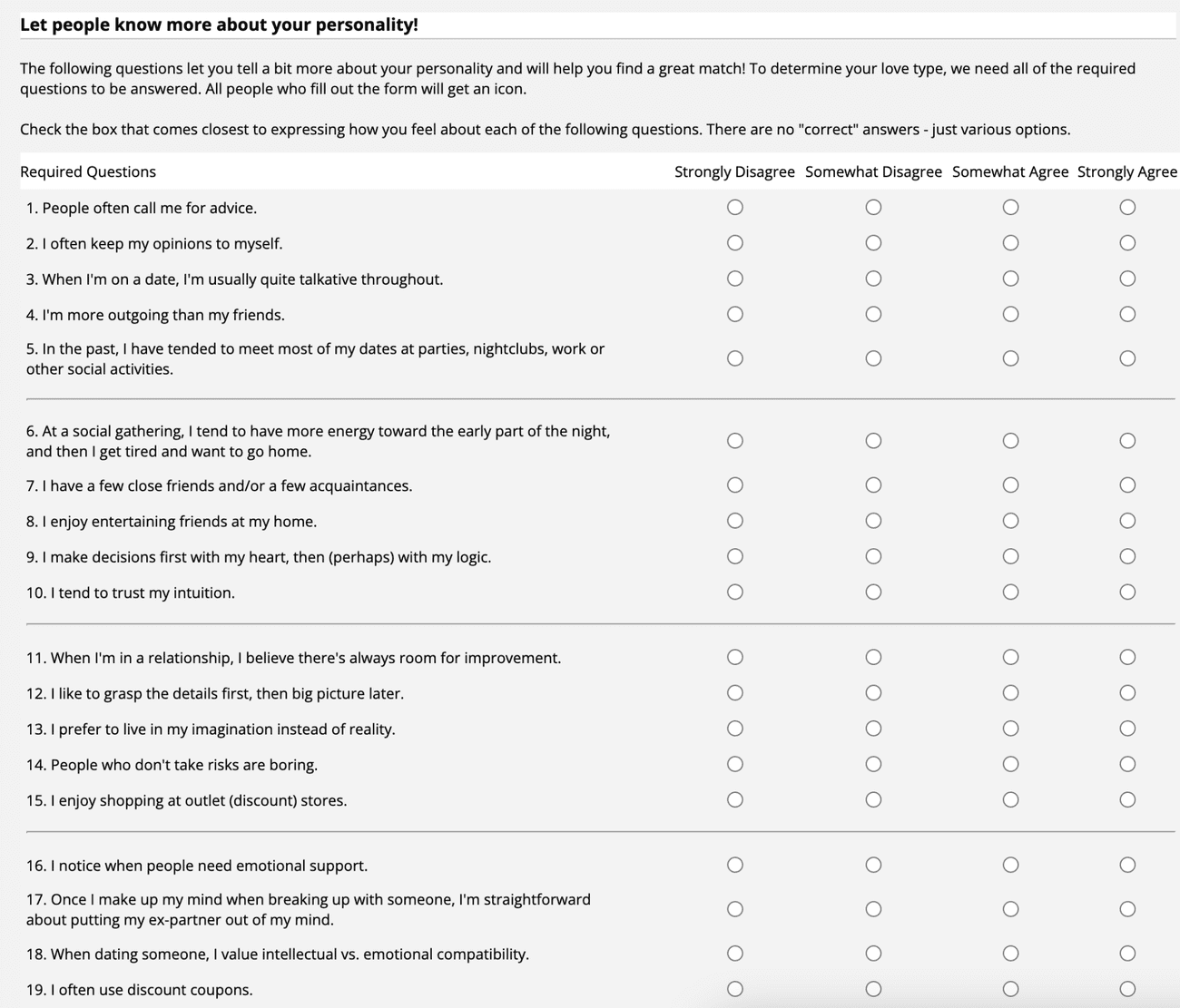Select Strongly Agree for question 16 about emotional support
Viewport: 1180px width, 1008px height.
1127,865
